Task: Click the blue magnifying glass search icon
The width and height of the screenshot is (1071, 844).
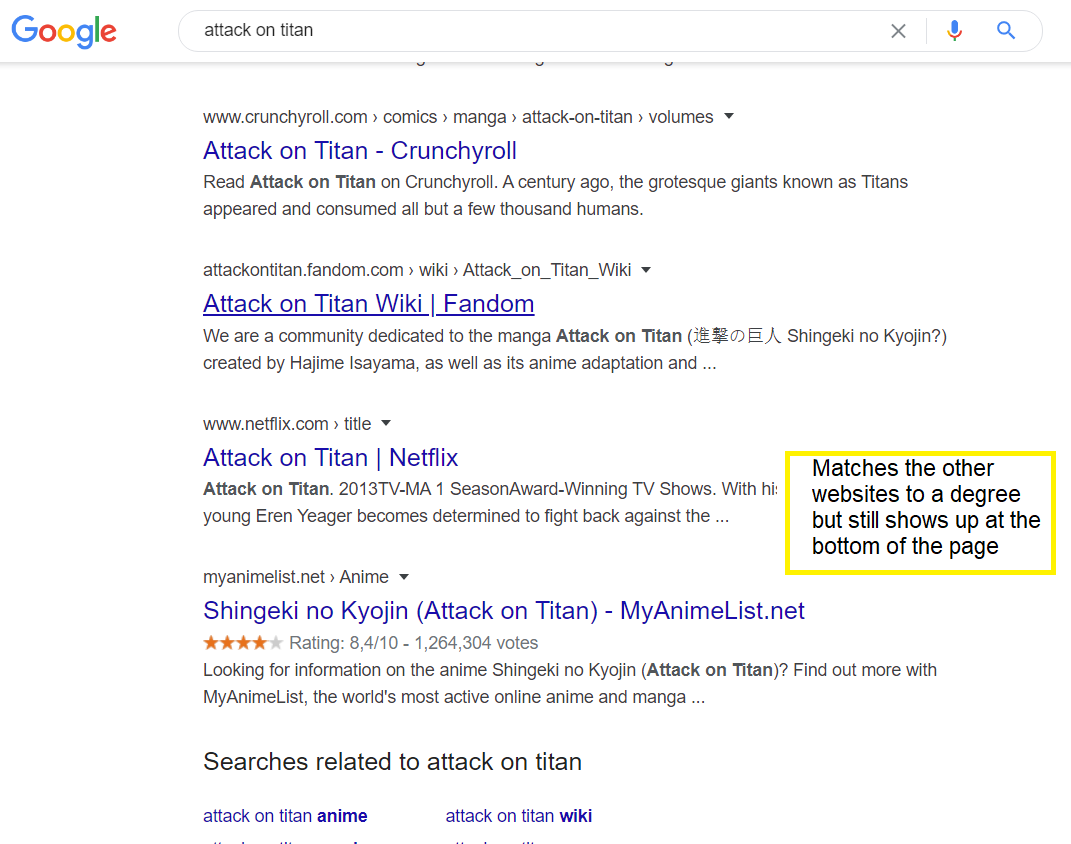Action: click(x=1005, y=30)
